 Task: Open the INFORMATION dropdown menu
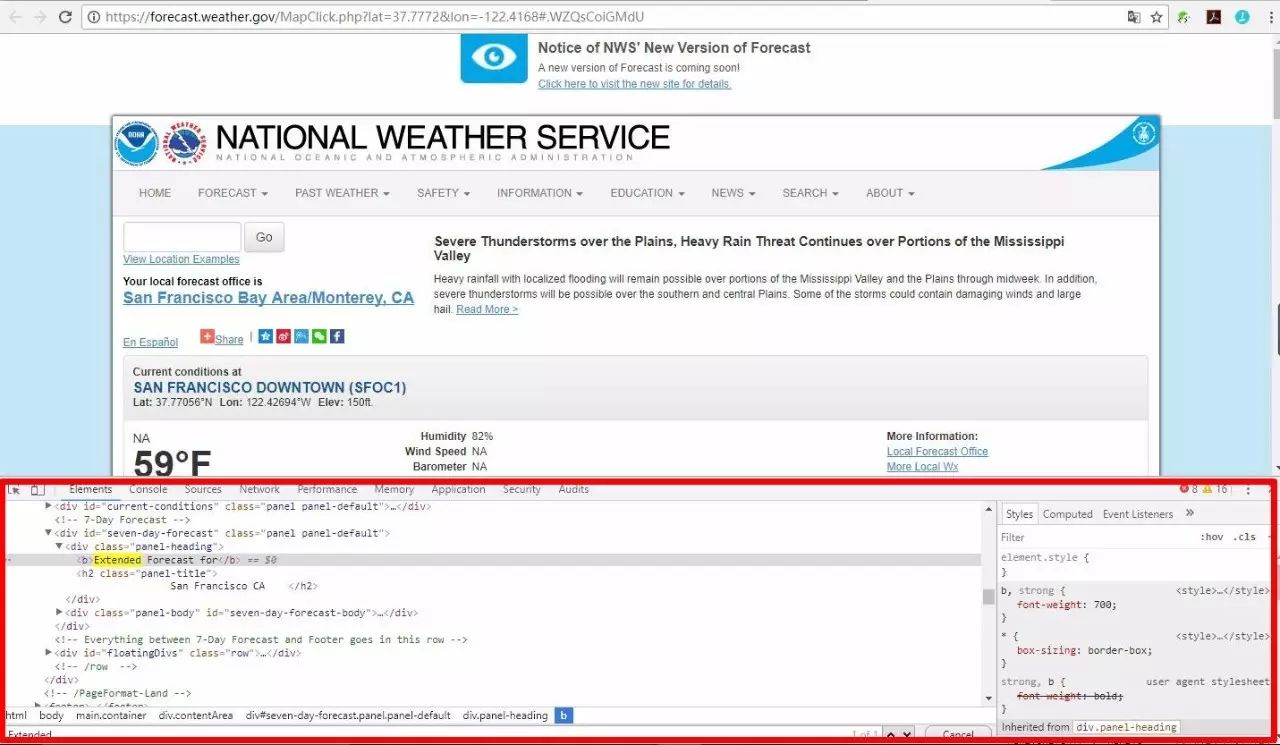point(540,193)
